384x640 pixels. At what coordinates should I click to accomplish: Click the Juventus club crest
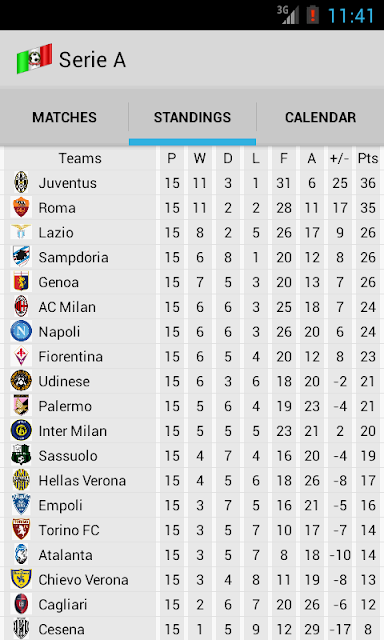click(21, 182)
